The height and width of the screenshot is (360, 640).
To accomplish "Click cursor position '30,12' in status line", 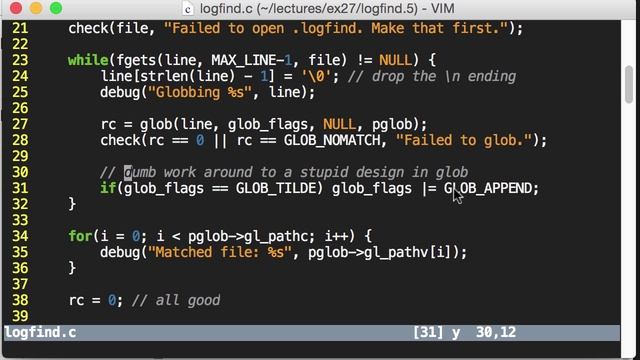I will click(x=496, y=332).
